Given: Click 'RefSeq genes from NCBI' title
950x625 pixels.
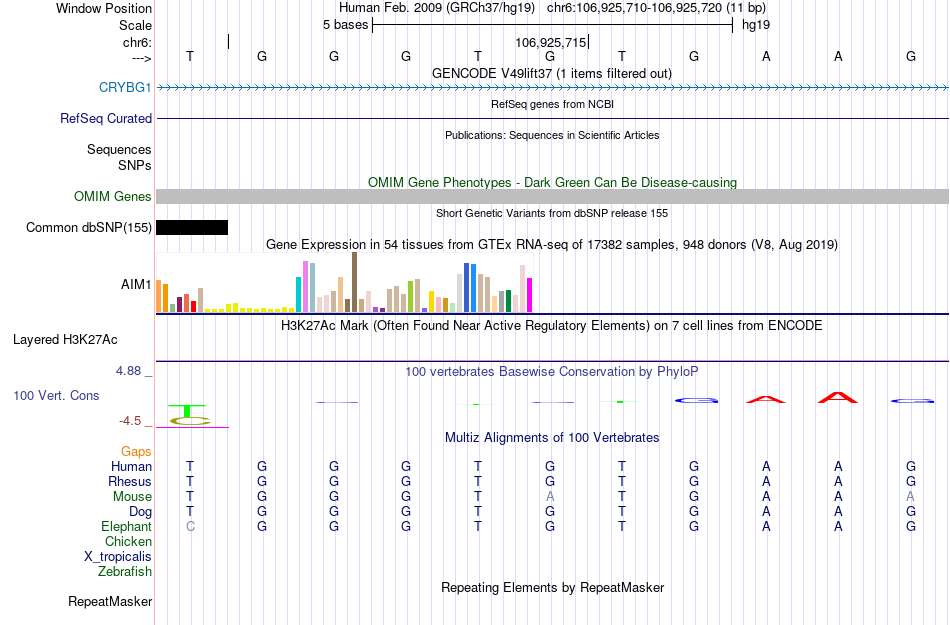Looking at the screenshot, I should click(552, 105).
